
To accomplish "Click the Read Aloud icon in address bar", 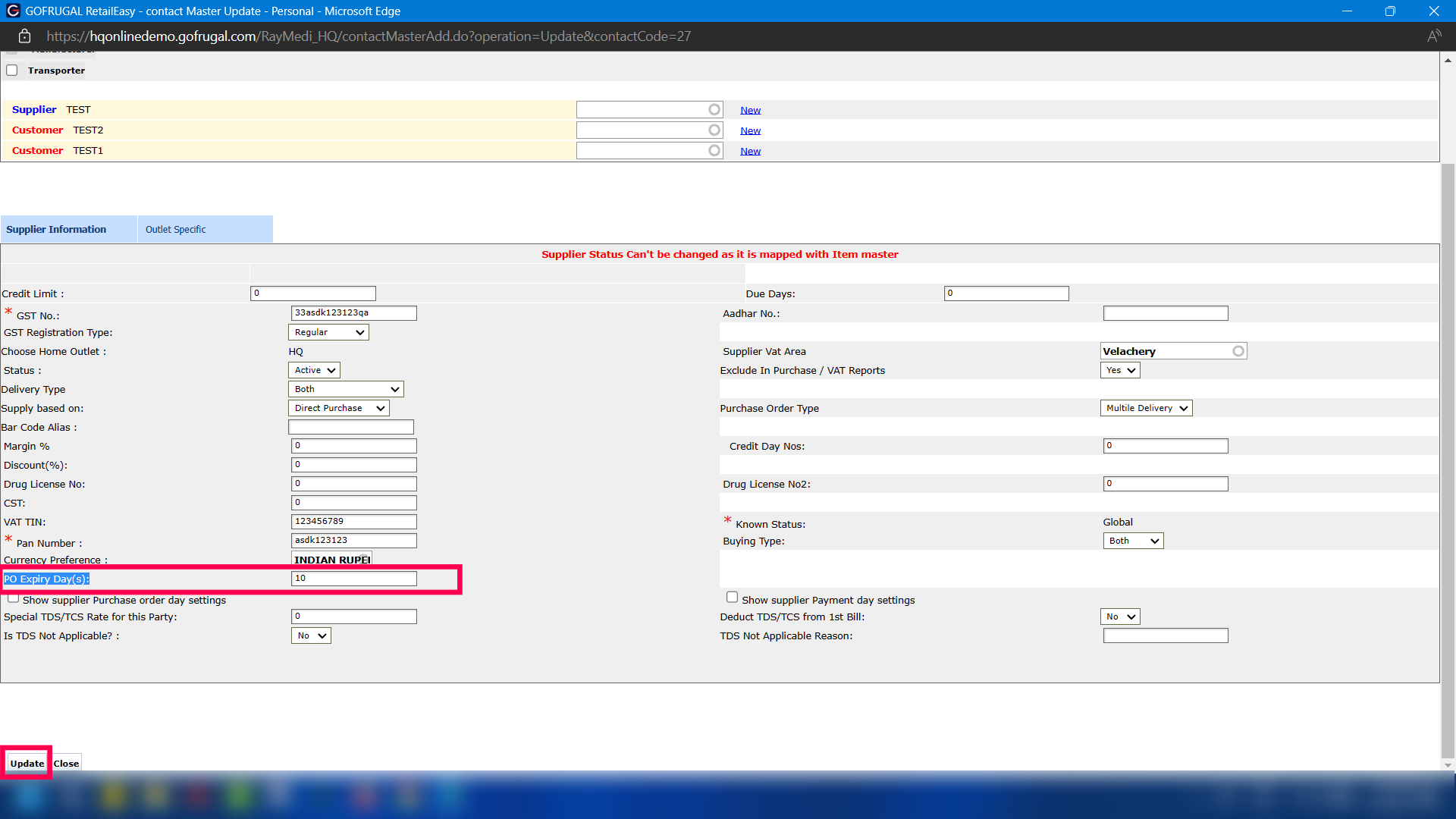I will pyautogui.click(x=1433, y=36).
